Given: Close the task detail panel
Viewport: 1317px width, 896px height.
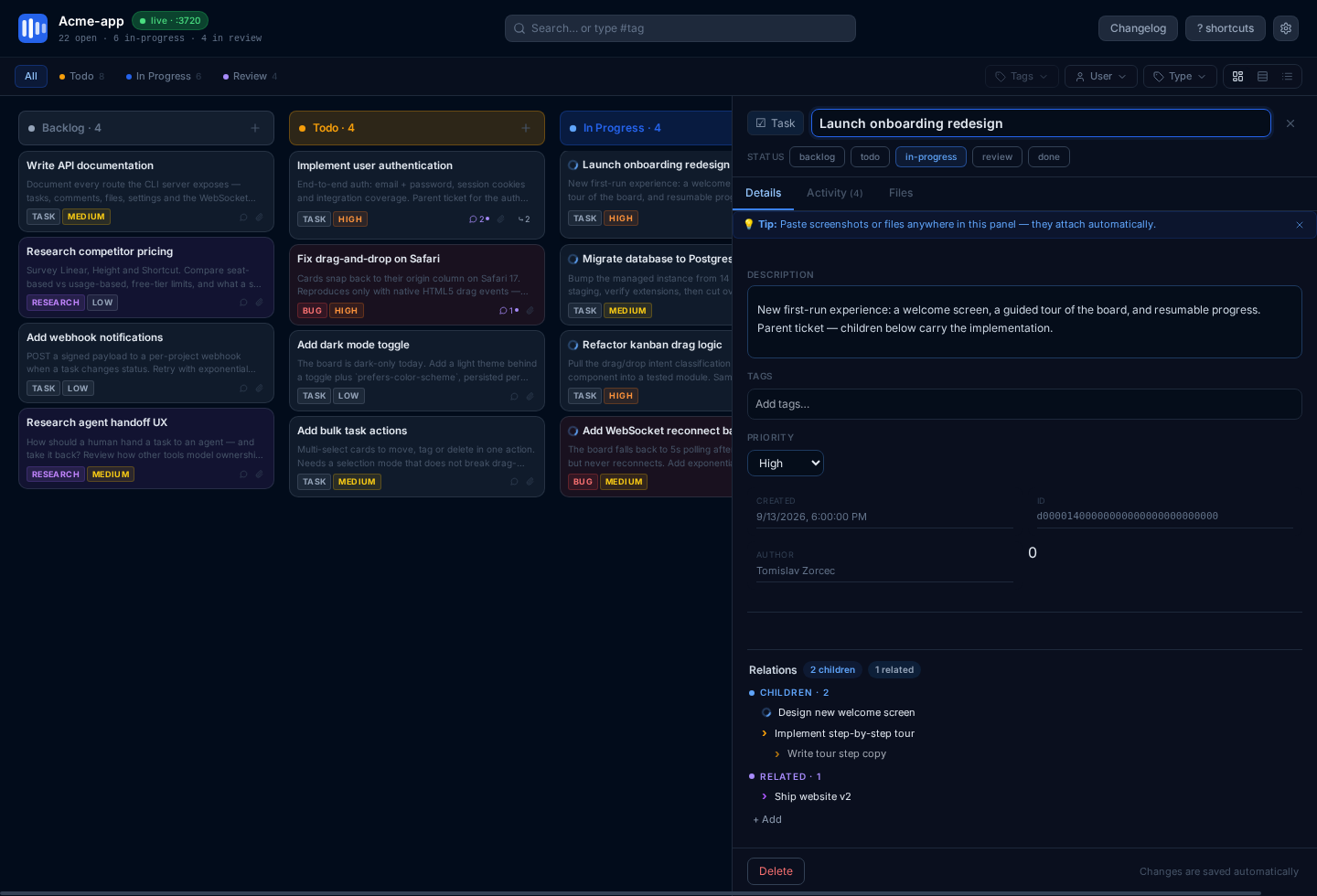Looking at the screenshot, I should click(1290, 123).
